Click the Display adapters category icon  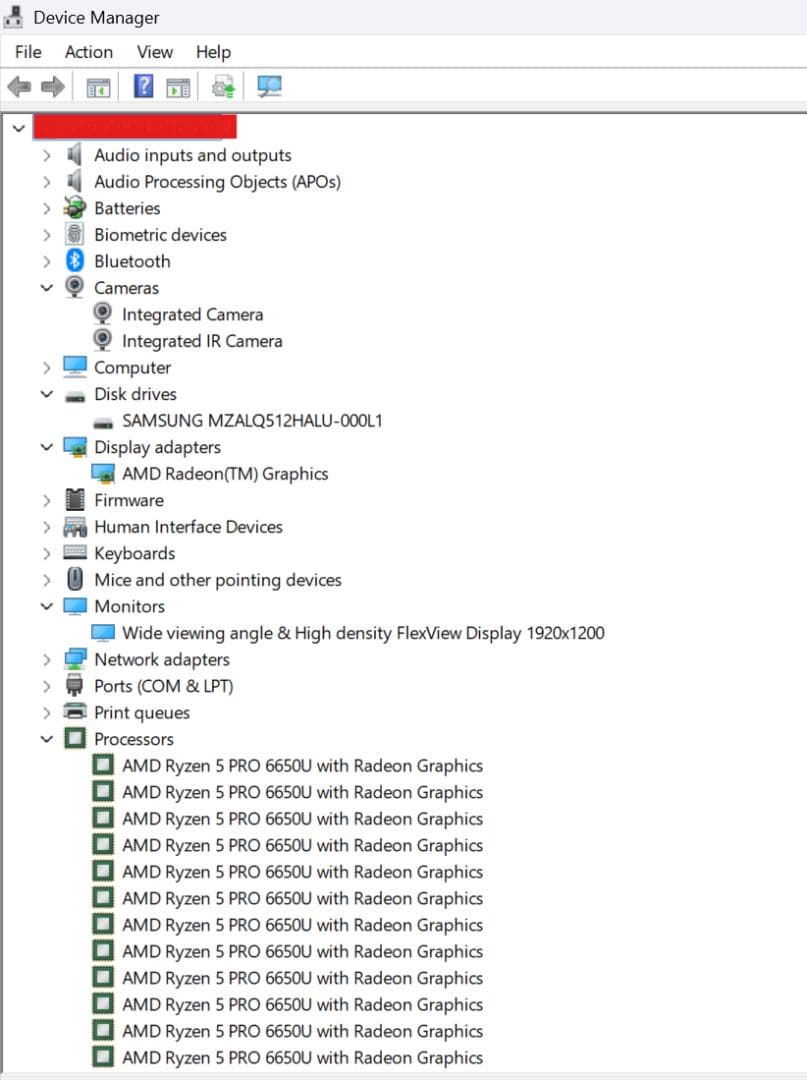coord(74,446)
